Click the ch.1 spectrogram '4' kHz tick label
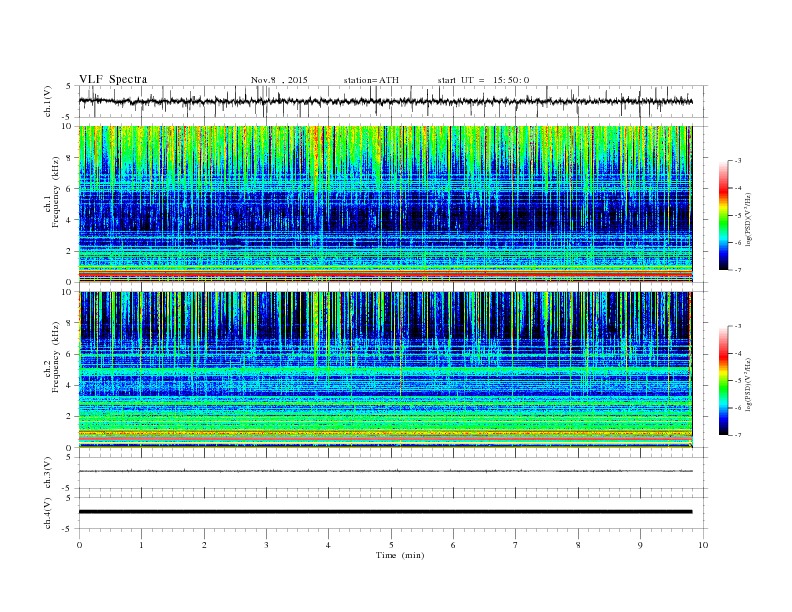The height and width of the screenshot is (612, 792). 69,220
